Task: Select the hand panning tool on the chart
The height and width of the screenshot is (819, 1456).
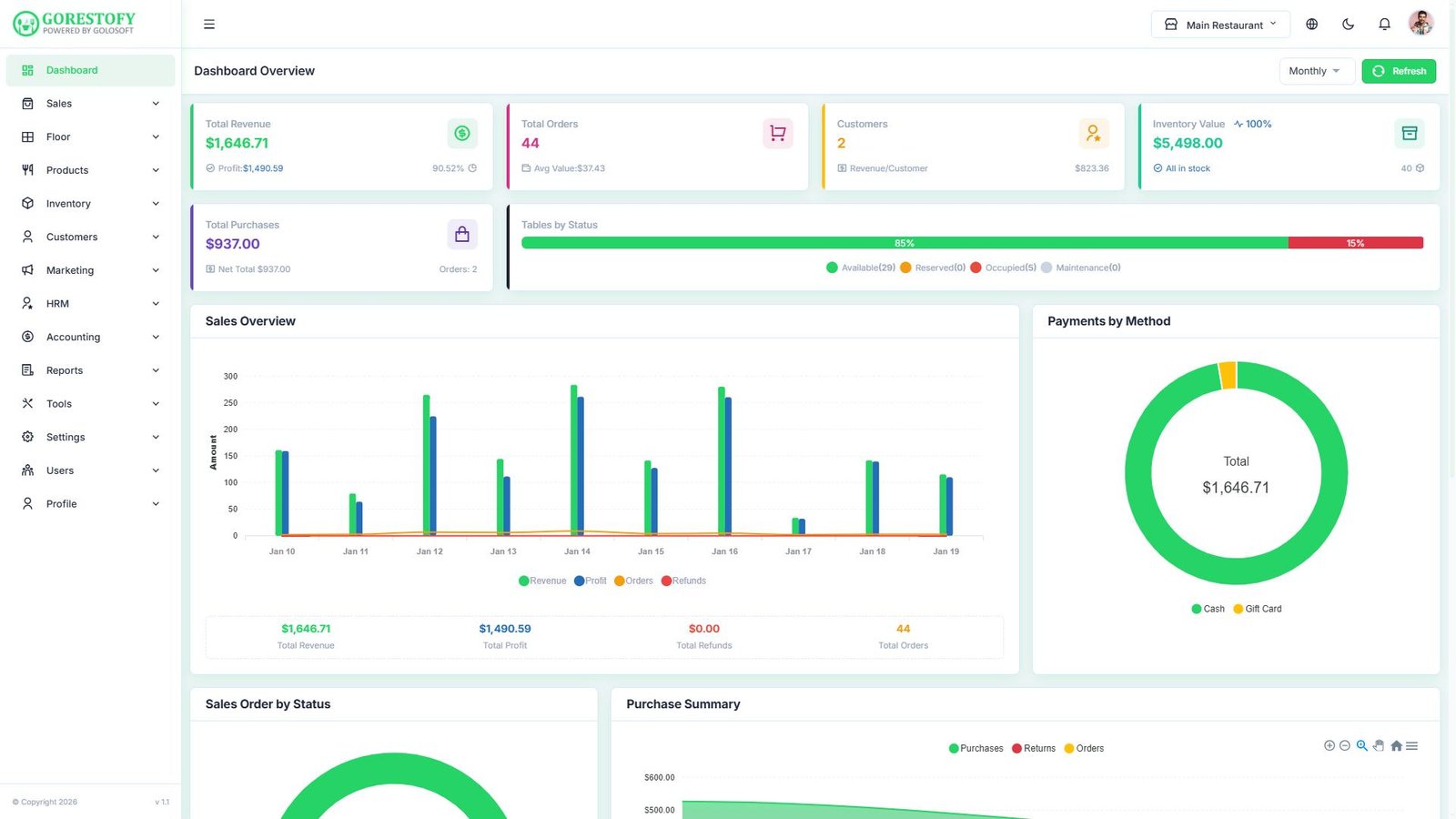Action: (1379, 745)
